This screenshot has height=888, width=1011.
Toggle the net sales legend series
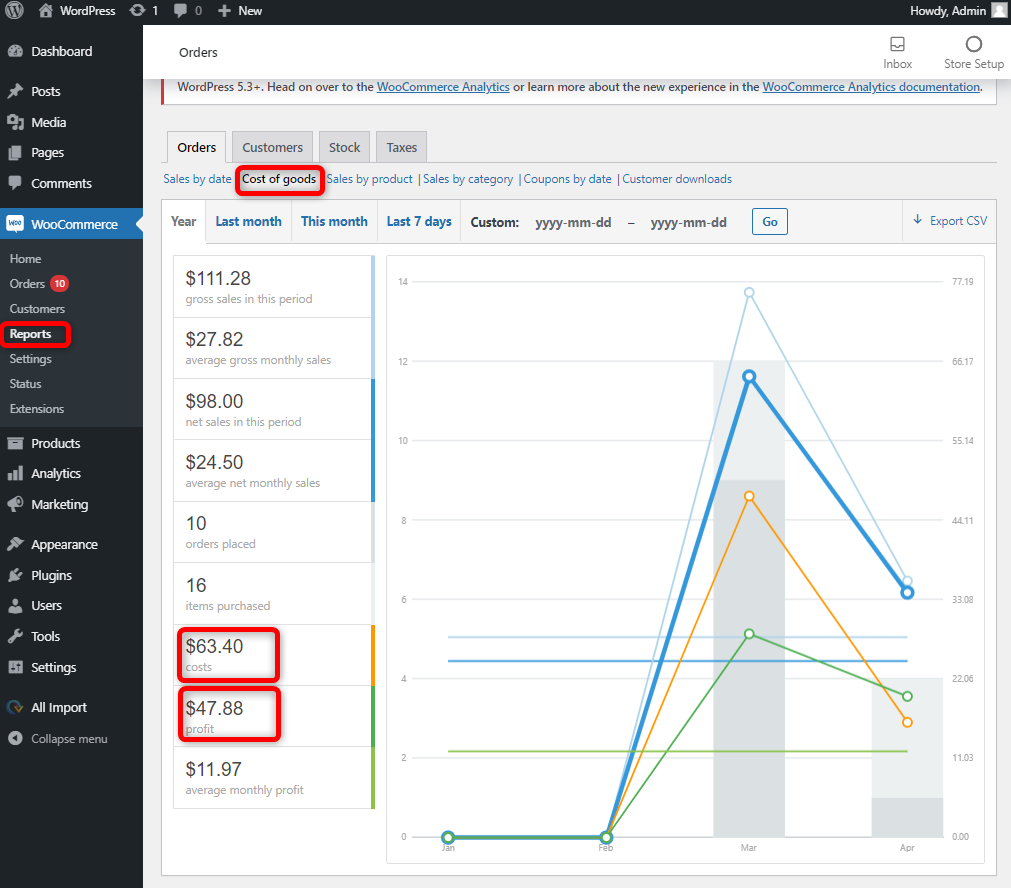273,409
